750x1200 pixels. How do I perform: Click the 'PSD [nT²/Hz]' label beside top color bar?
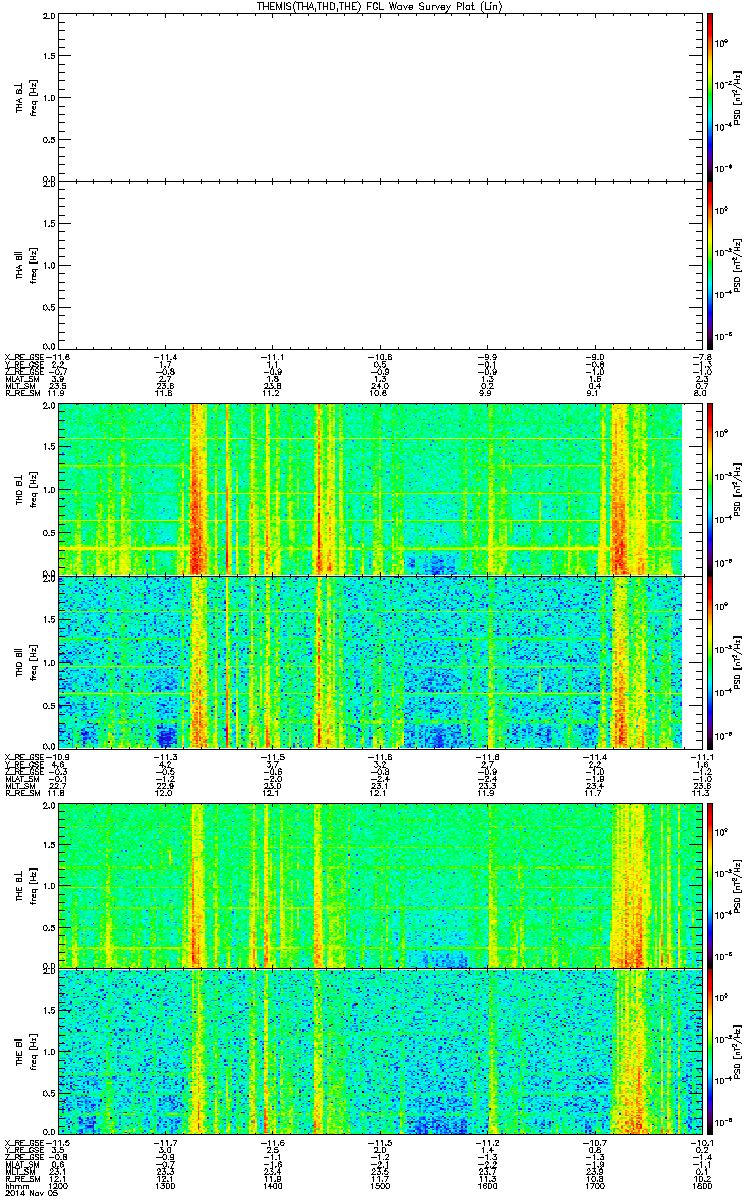point(739,97)
